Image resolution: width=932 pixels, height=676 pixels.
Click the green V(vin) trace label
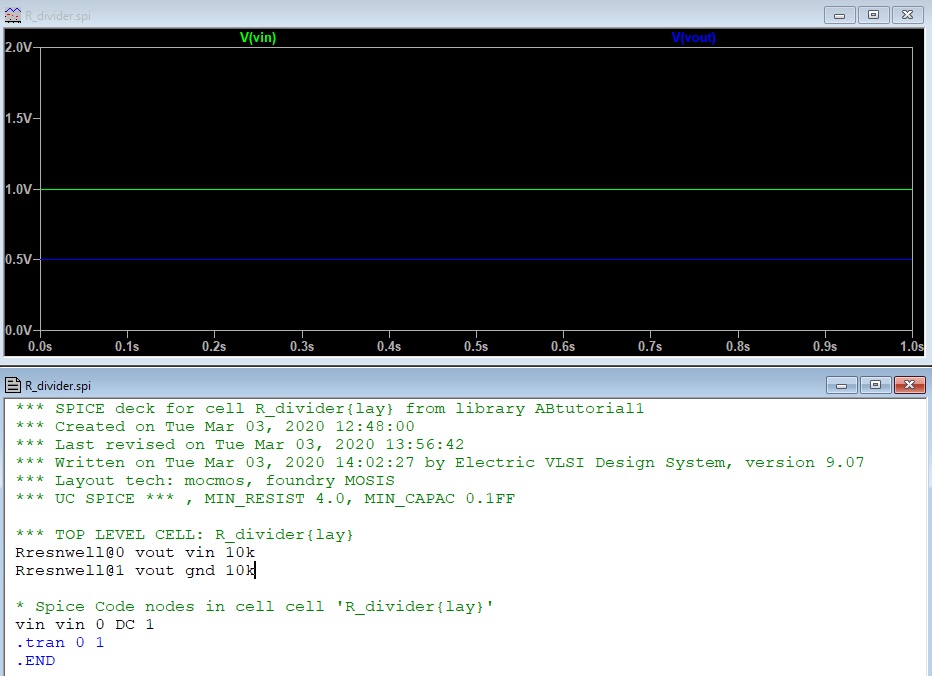(259, 38)
